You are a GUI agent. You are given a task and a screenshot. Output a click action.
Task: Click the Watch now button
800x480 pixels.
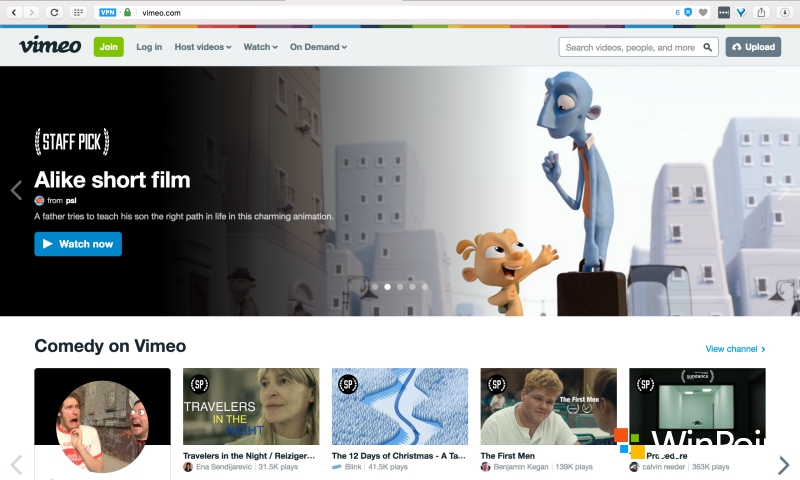point(78,244)
